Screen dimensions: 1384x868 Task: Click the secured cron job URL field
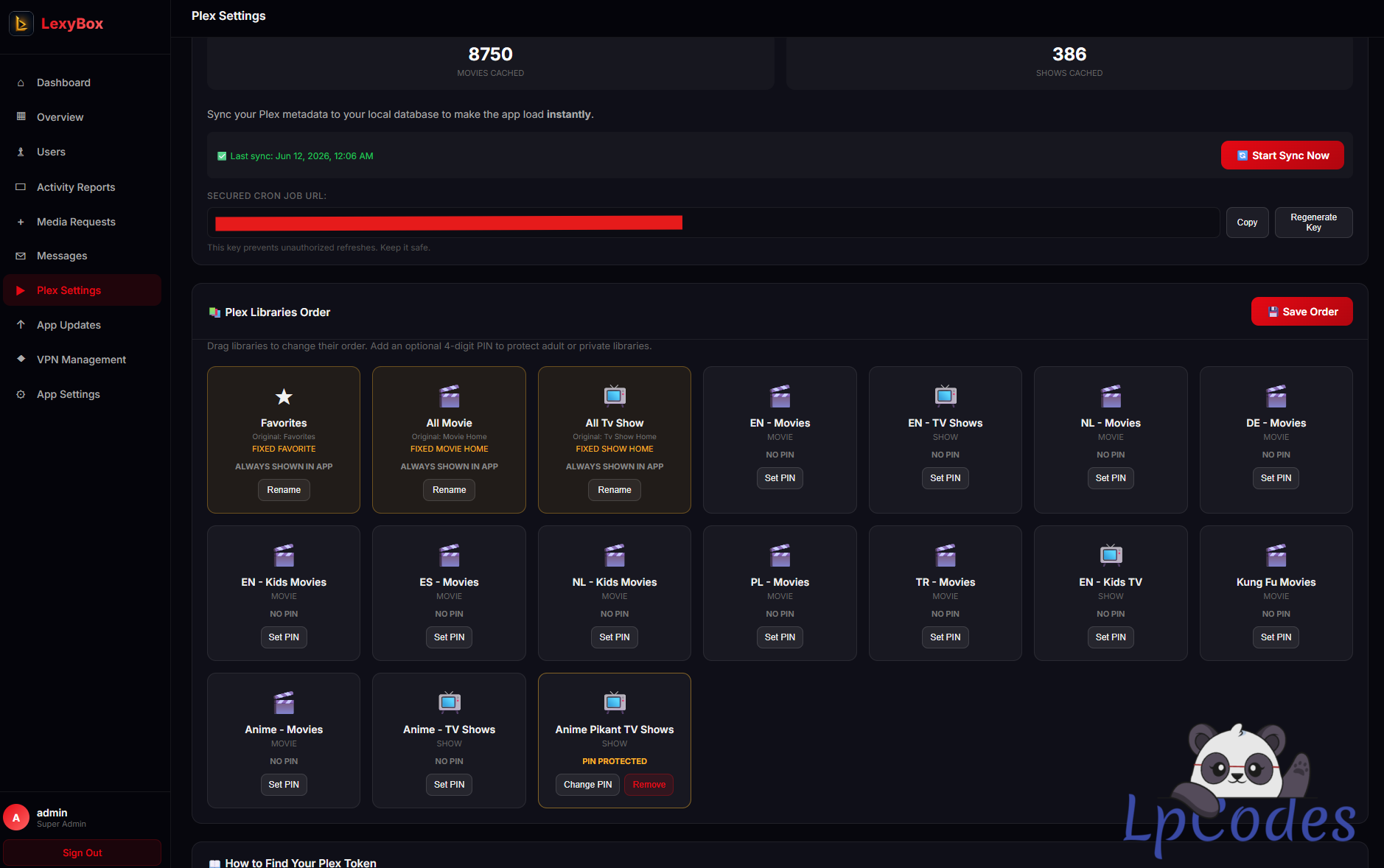713,223
